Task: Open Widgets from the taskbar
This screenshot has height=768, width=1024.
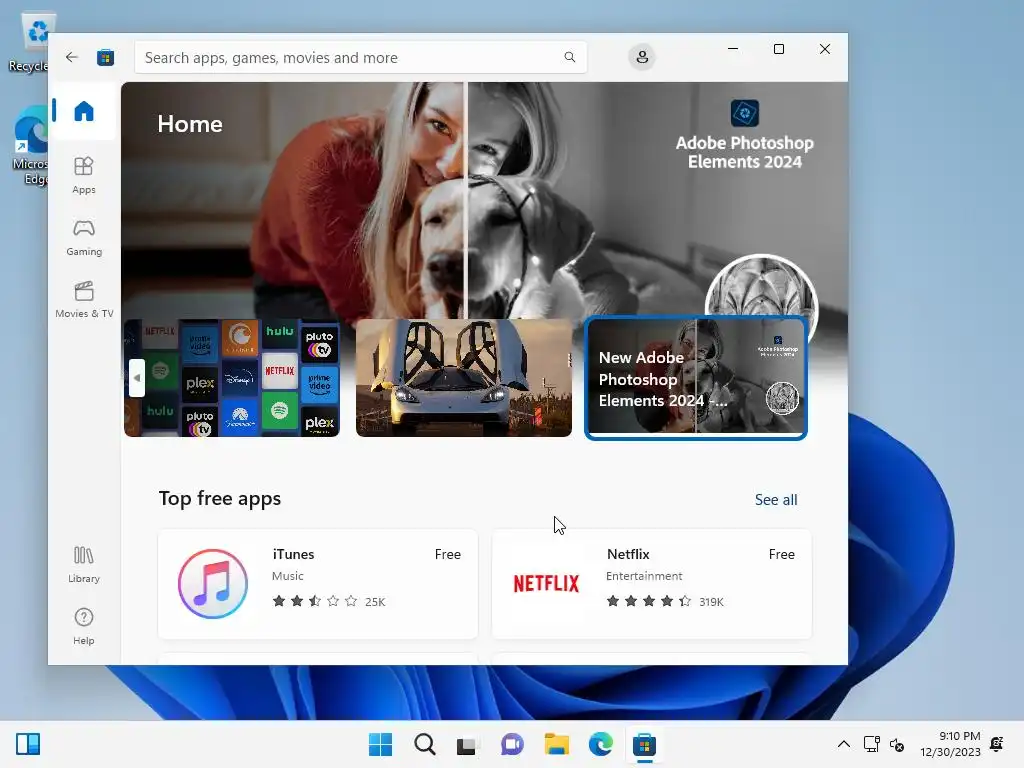Action: 27,744
